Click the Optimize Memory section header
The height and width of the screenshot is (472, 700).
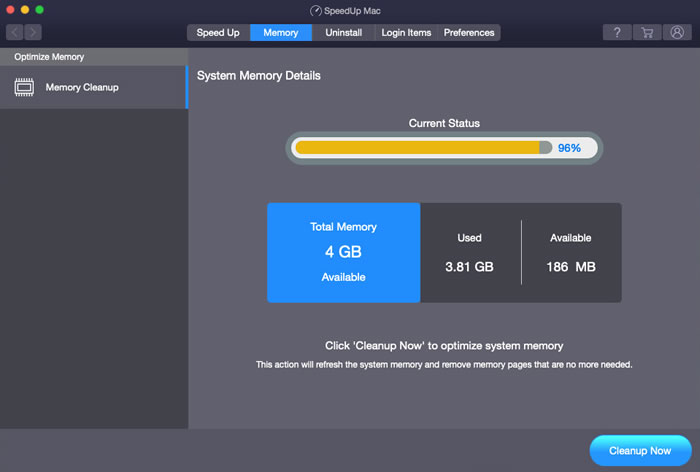[49, 57]
